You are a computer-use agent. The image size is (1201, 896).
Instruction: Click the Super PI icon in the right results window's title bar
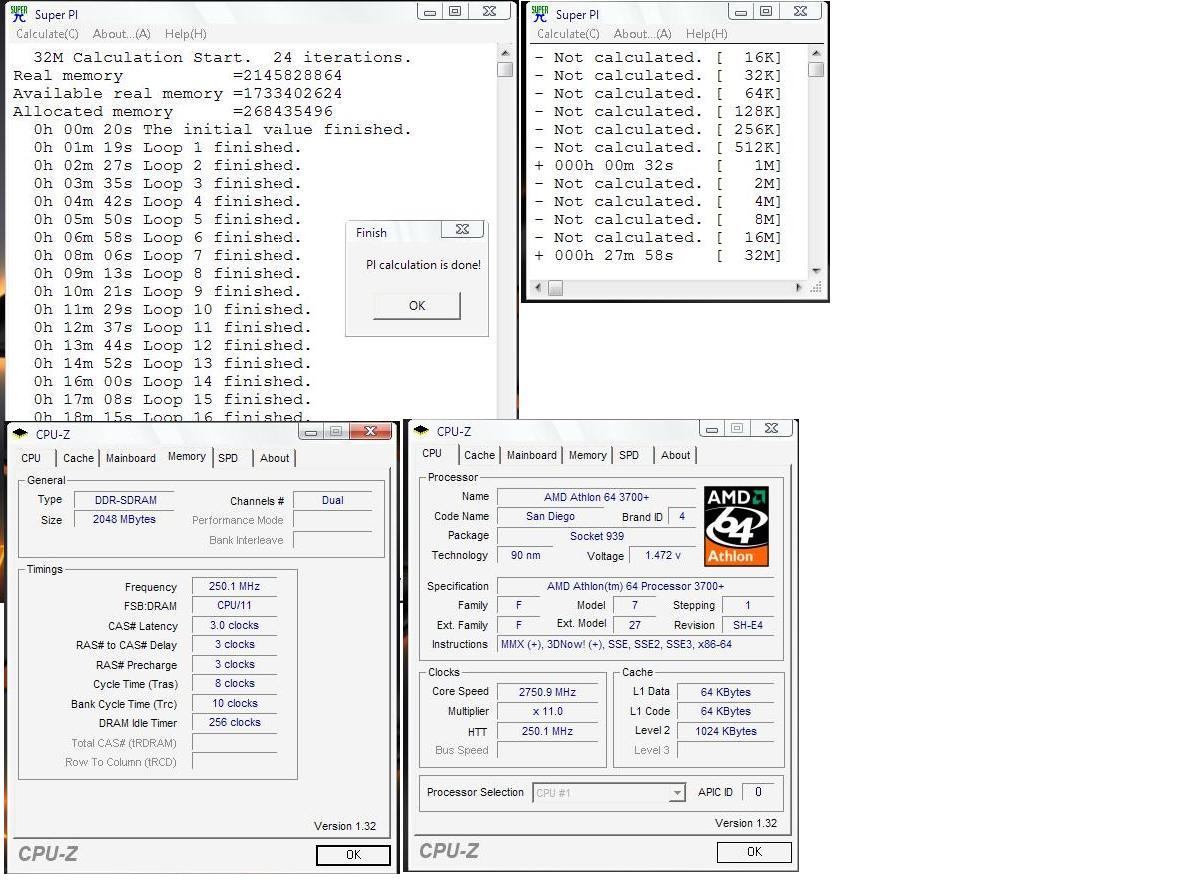[x=540, y=13]
